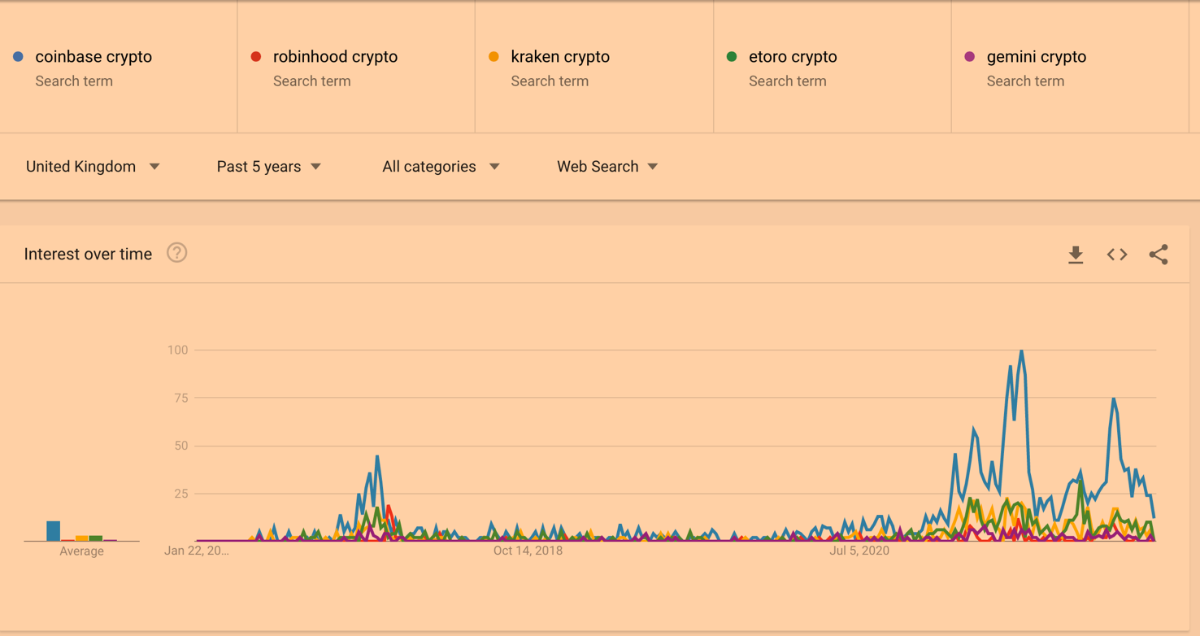Select the robinhood crypto search term
This screenshot has height=636, width=1200.
click(335, 57)
